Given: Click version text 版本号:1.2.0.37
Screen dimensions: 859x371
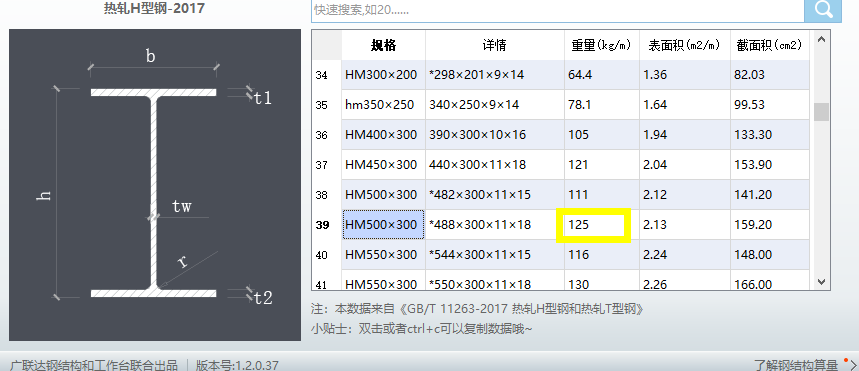Looking at the screenshot, I should point(237,365).
